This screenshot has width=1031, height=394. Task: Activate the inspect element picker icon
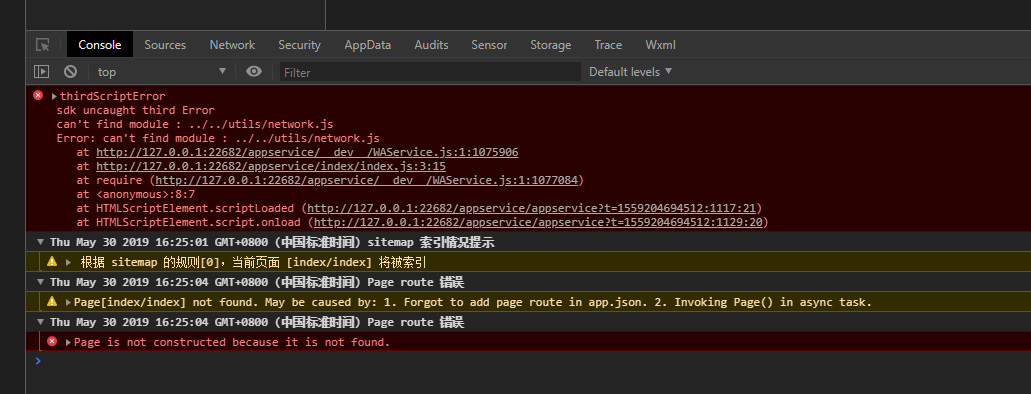pyautogui.click(x=43, y=45)
